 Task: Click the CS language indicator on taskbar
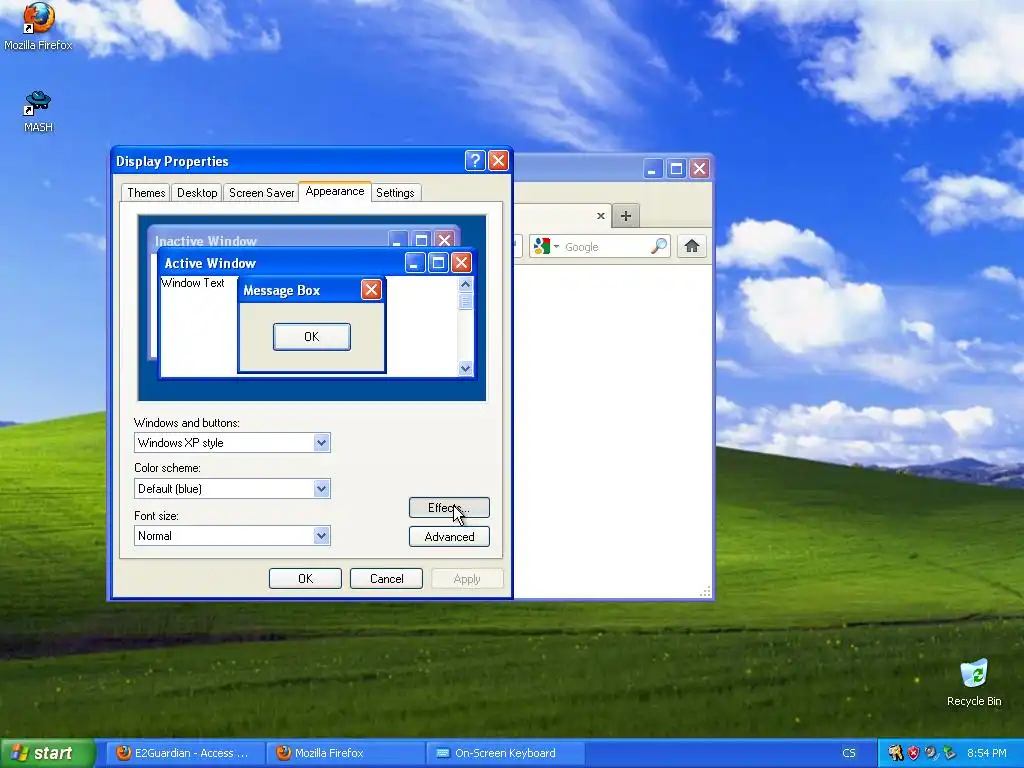[849, 753]
